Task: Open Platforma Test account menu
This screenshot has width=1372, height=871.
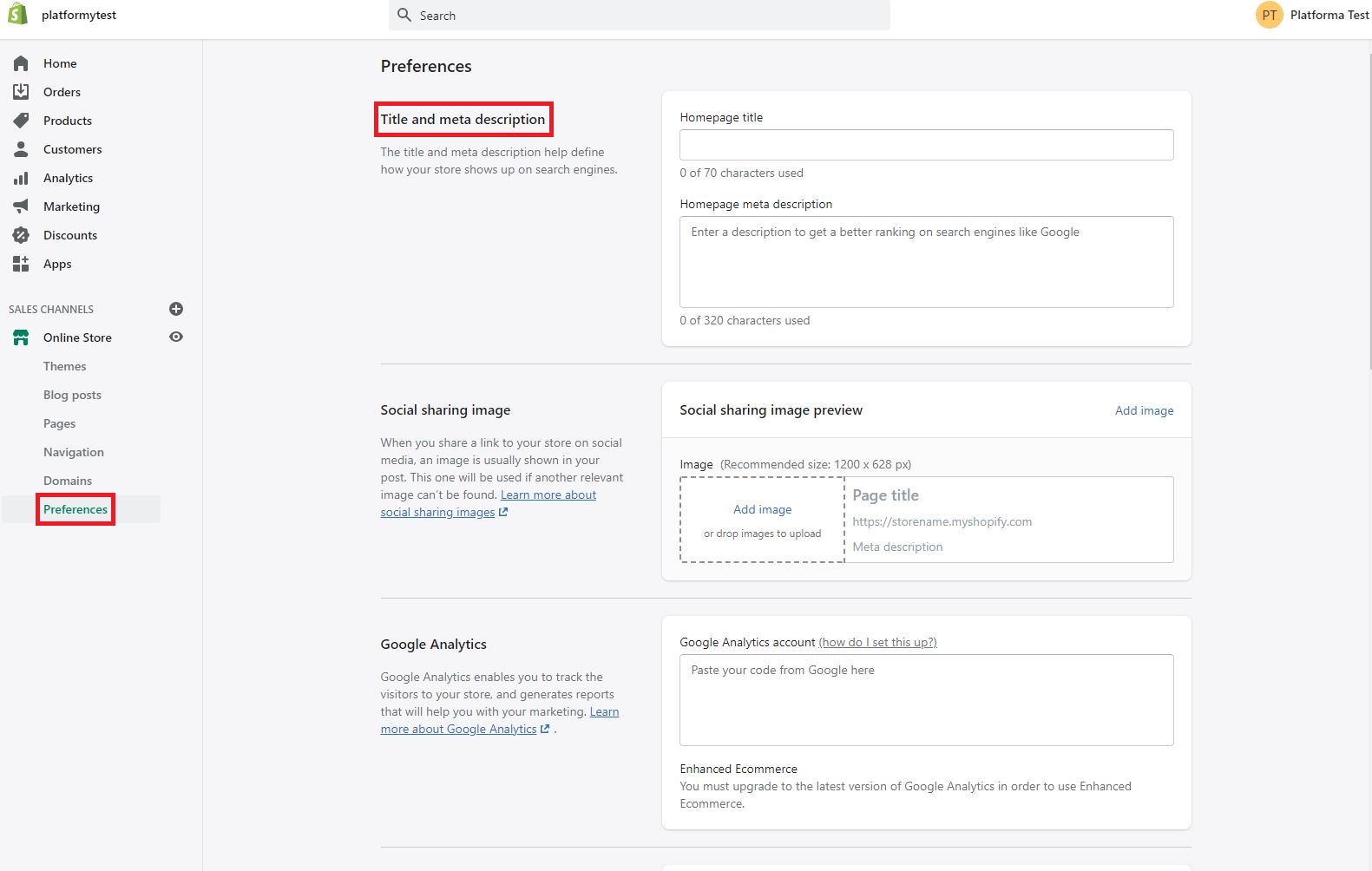Action: click(x=1329, y=15)
